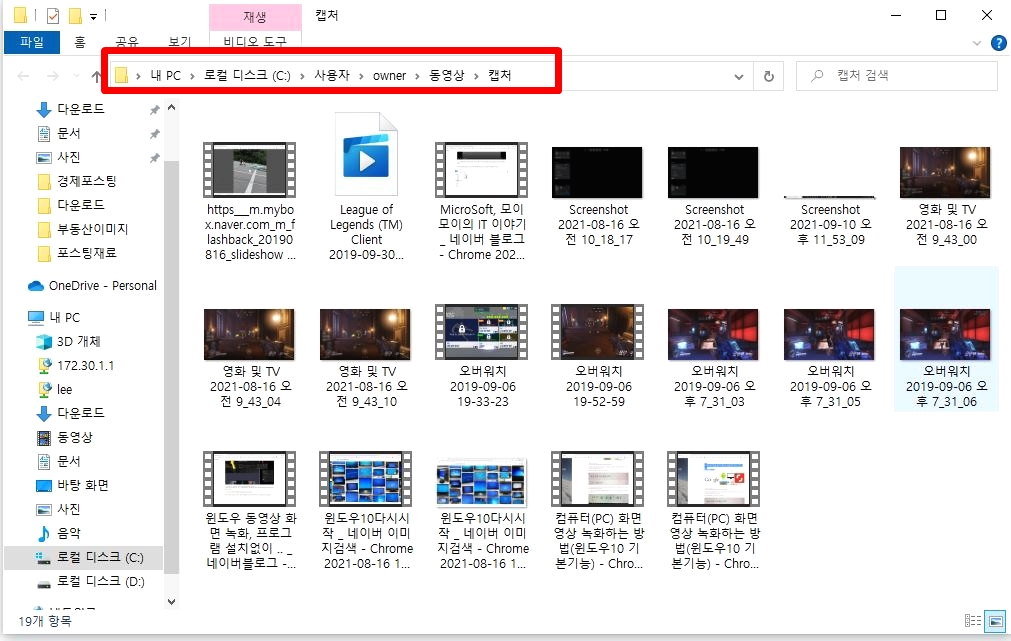Image resolution: width=1011 pixels, height=641 pixels.
Task: Select 영화 및 TV 2021-08-16 오전 9_43_10
Action: pyautogui.click(x=366, y=358)
